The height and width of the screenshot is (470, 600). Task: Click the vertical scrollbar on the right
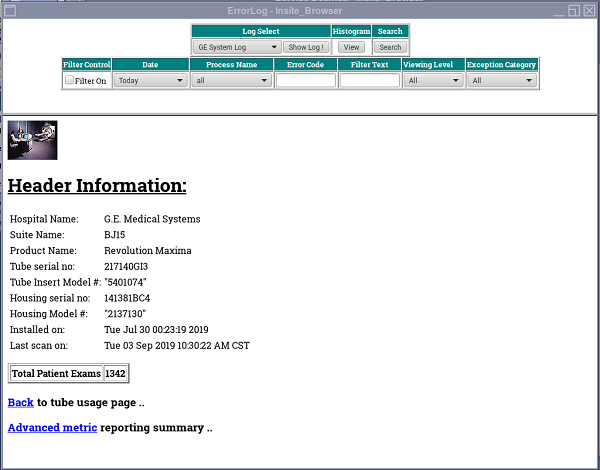(595, 290)
